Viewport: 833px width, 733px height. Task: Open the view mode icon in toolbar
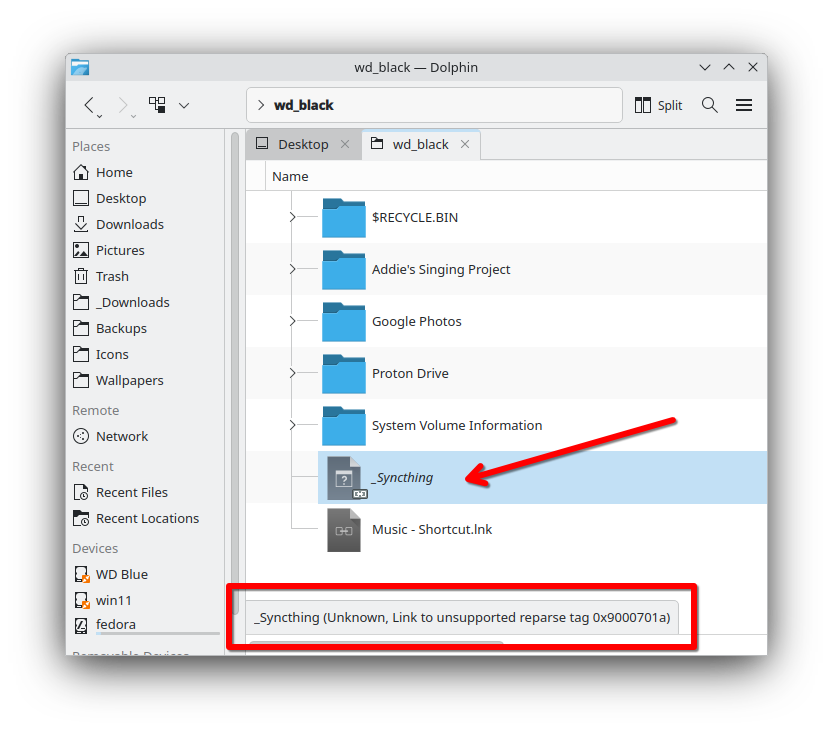click(157, 105)
